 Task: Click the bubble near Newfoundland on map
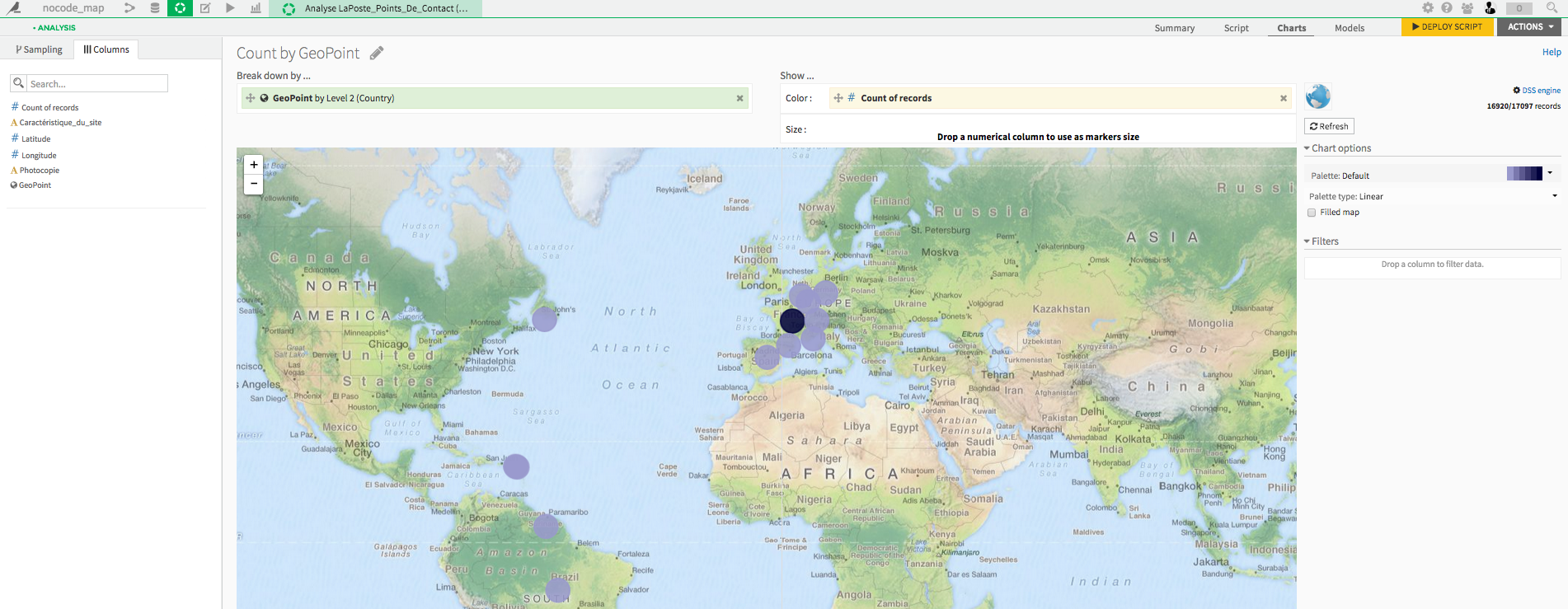click(544, 319)
